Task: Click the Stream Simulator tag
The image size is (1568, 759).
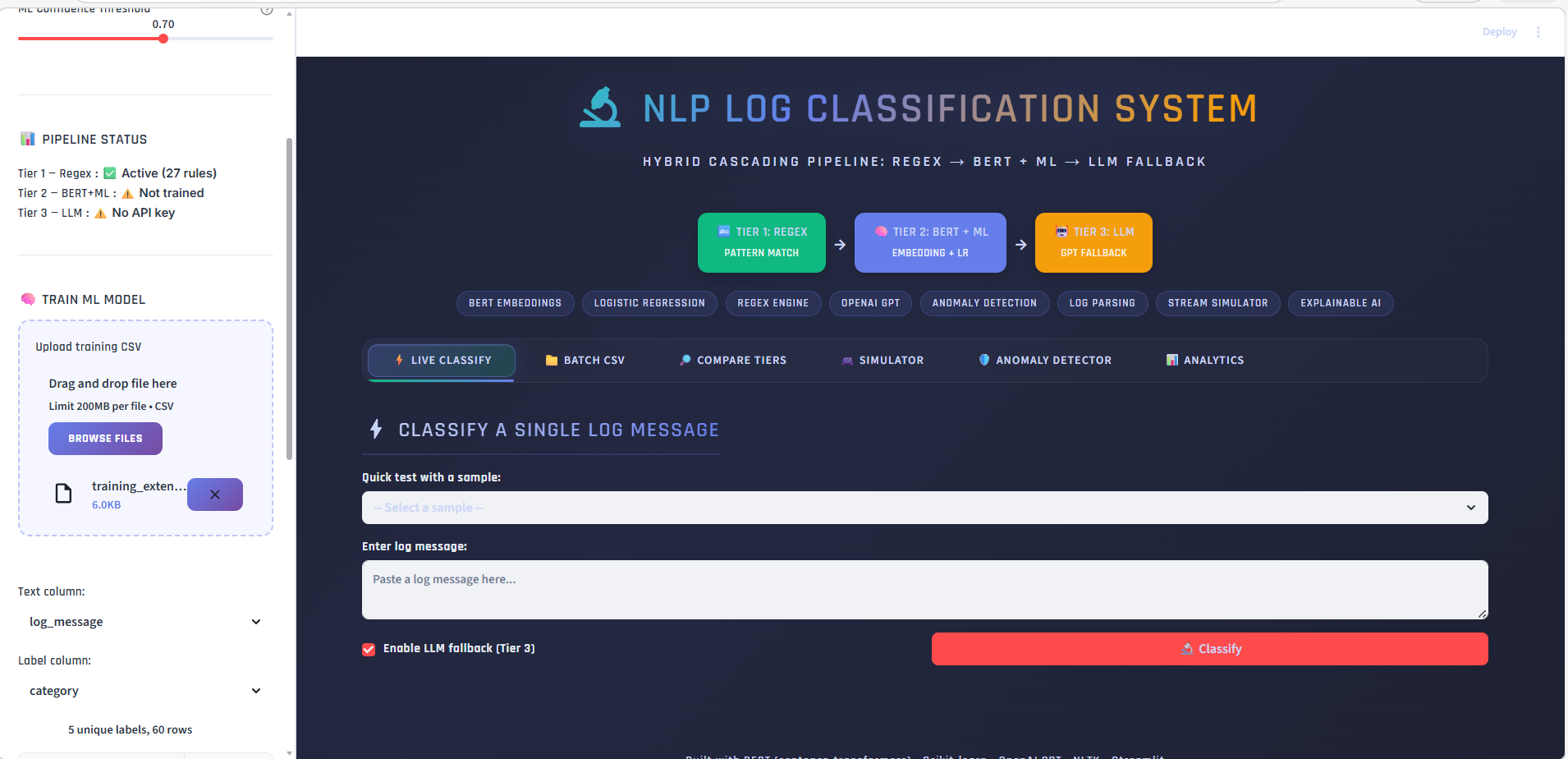Action: click(x=1217, y=303)
